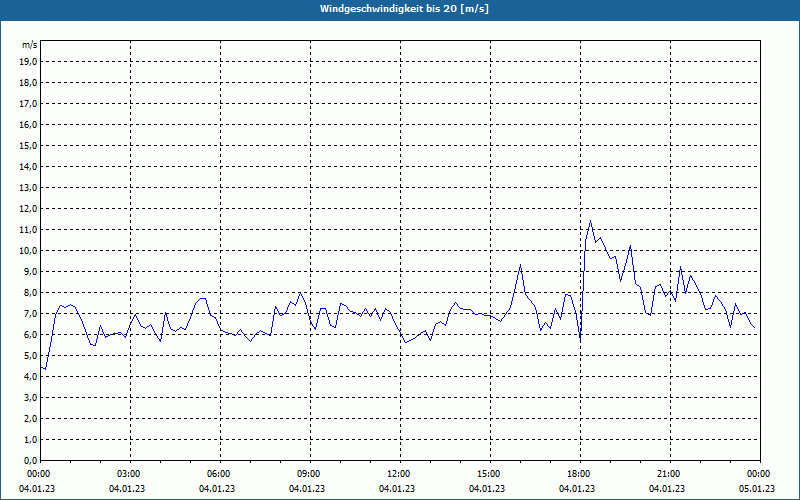The image size is (800, 500).
Task: Pick the '13,0' y-axis label
Action: (29, 187)
